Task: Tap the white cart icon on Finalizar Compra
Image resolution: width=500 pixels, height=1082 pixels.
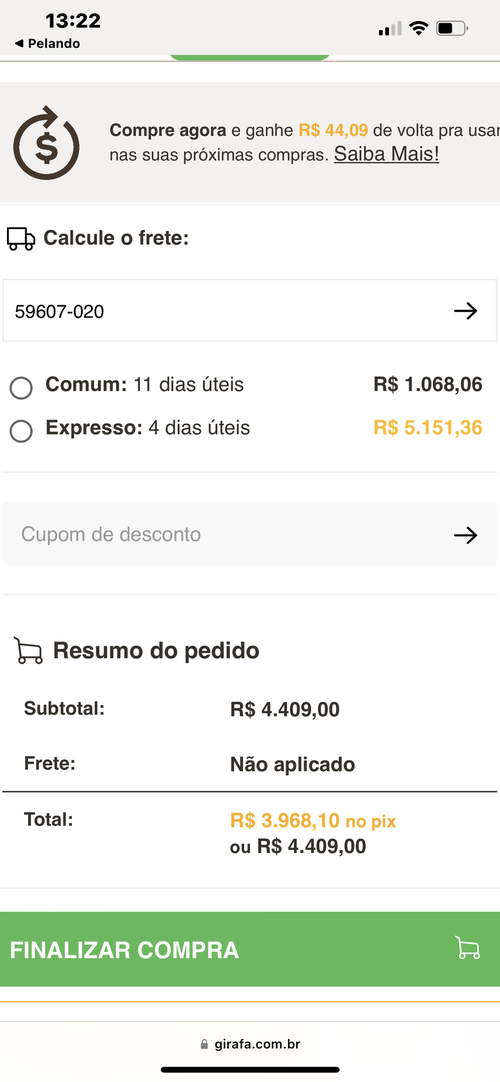Action: [468, 948]
